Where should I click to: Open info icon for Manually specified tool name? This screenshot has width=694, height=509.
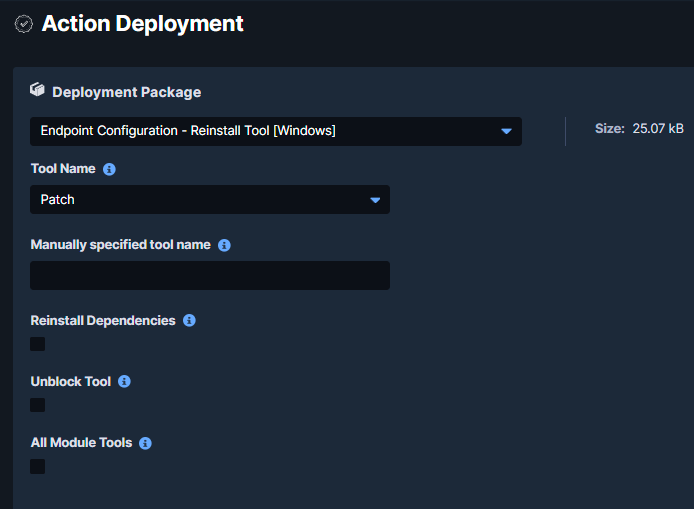click(x=224, y=245)
